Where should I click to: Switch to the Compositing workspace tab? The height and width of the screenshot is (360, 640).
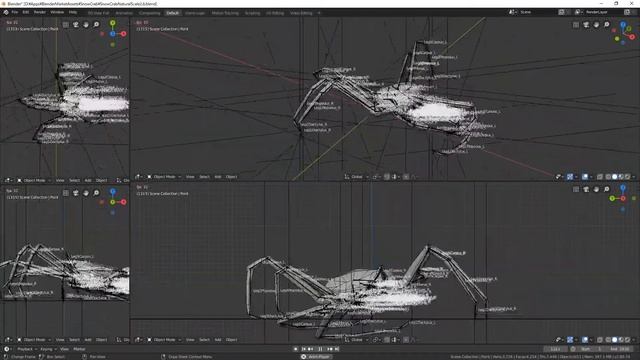coord(149,13)
